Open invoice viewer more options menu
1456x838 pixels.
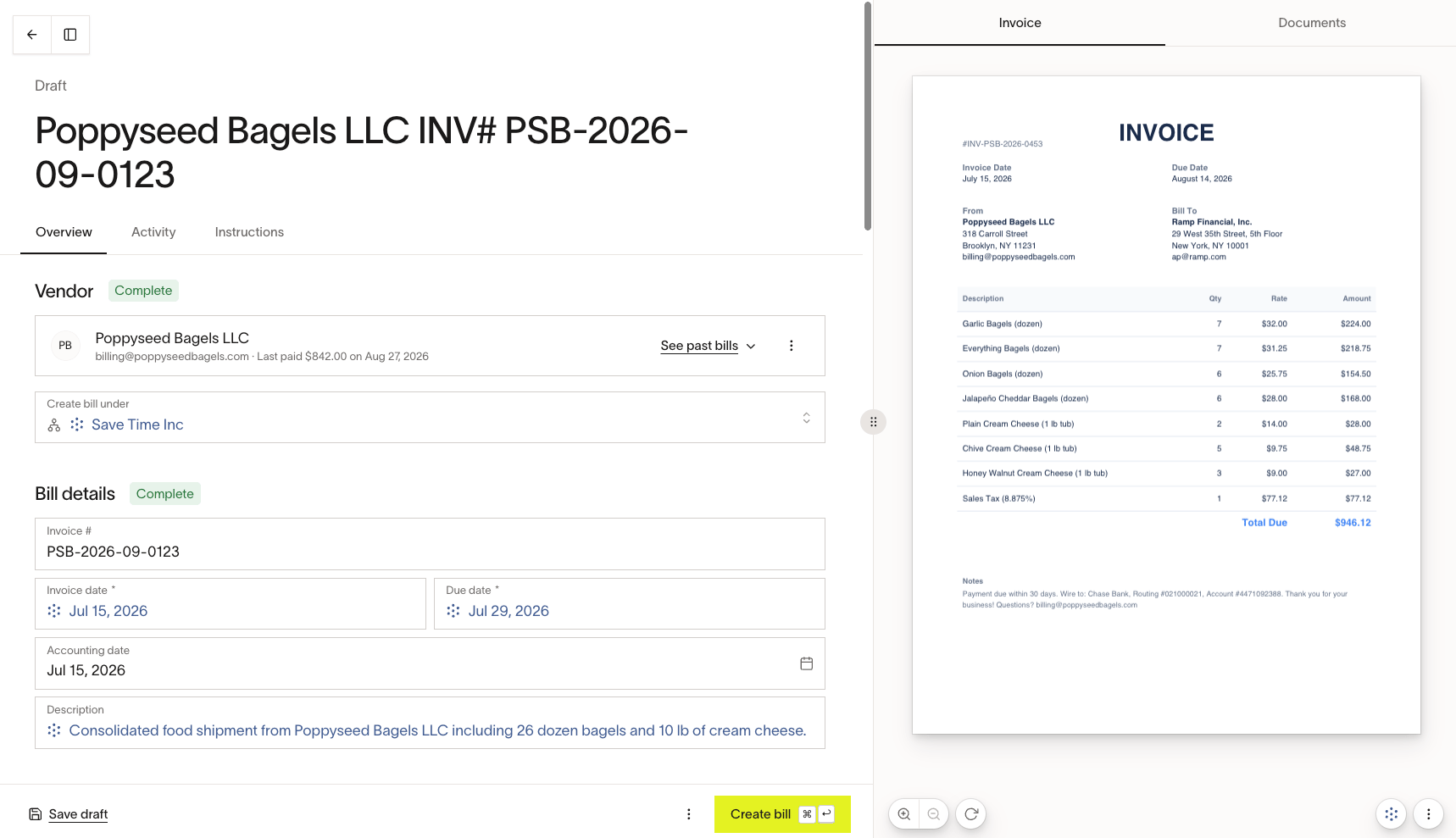(1429, 814)
